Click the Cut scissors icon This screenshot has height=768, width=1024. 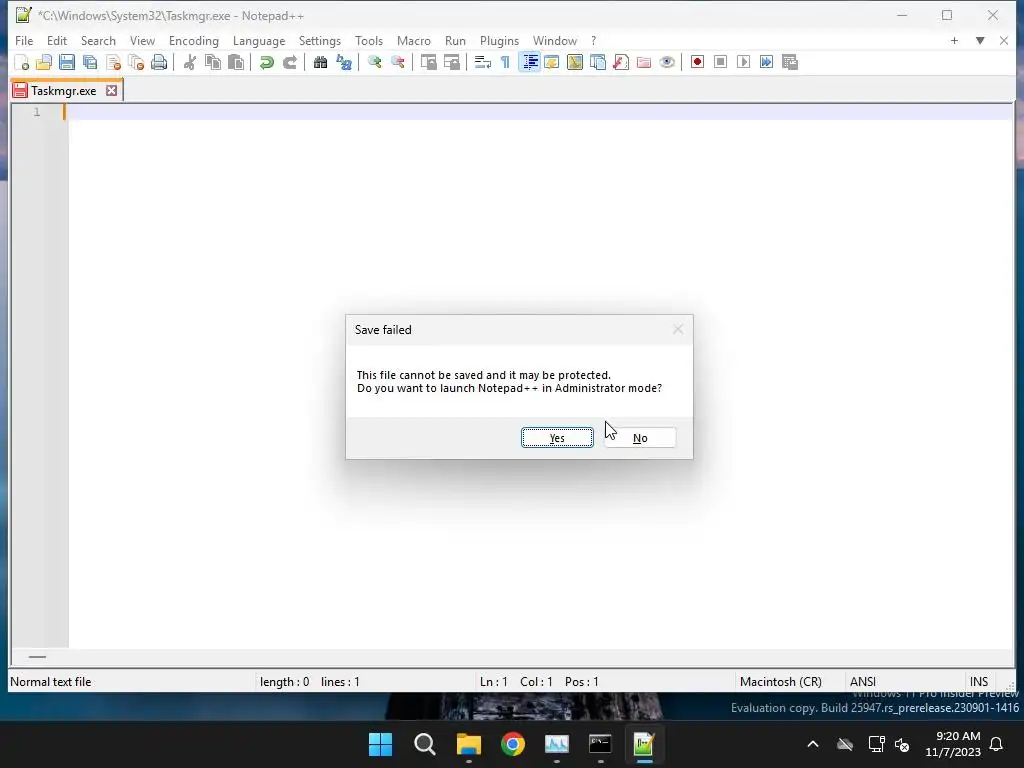[x=189, y=62]
